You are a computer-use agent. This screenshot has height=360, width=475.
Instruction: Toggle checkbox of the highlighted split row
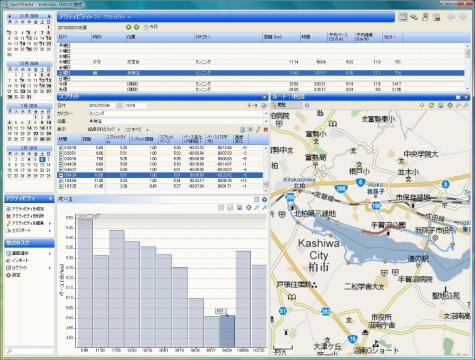(x=61, y=175)
